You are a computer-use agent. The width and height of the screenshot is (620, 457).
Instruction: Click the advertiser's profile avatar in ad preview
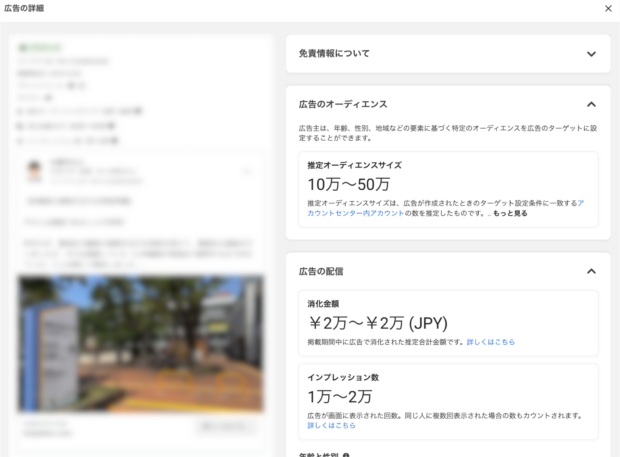36,171
